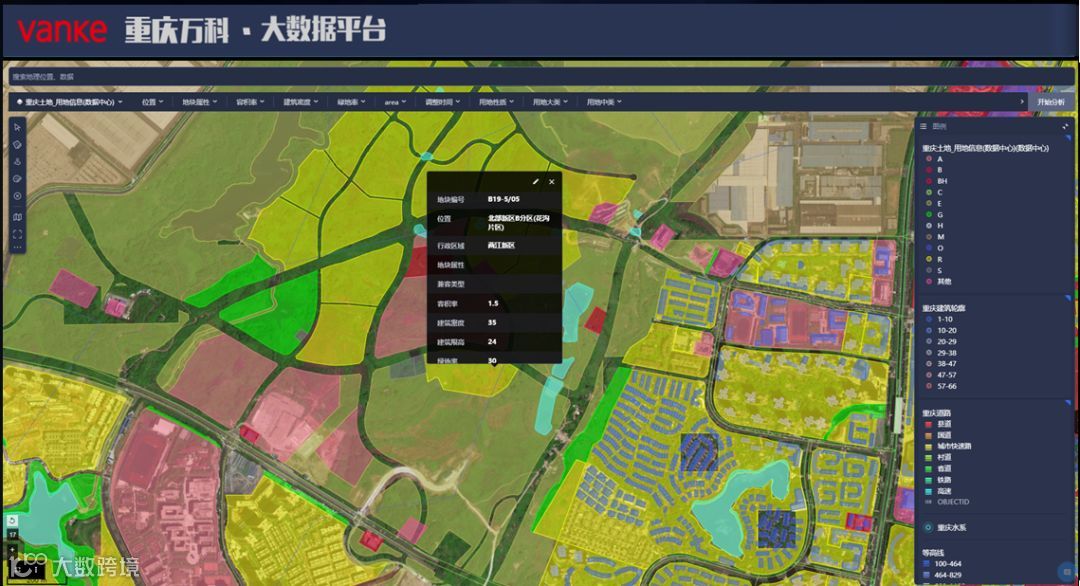Close the B19-5/05 parcel info popup
1080x586 pixels.
pos(552,182)
